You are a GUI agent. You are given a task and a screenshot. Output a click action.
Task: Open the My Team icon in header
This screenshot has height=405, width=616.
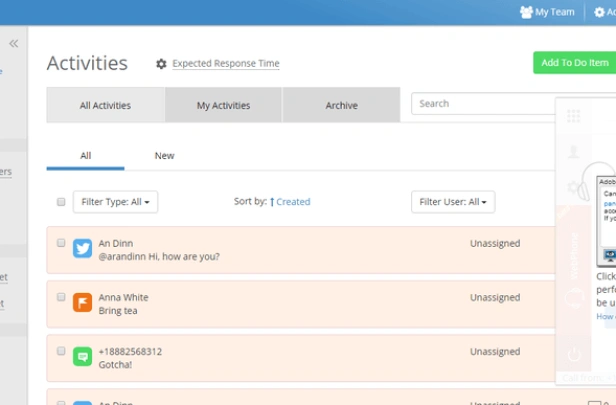[526, 12]
